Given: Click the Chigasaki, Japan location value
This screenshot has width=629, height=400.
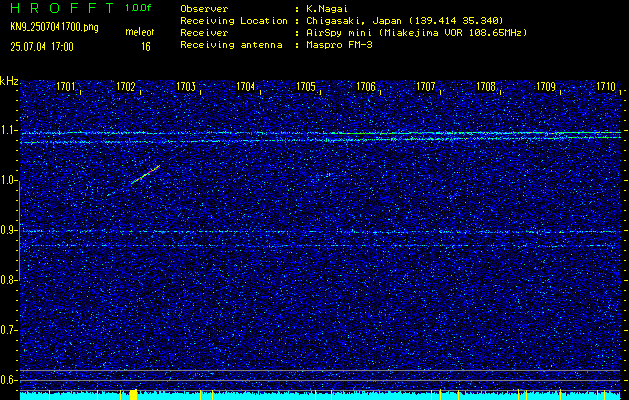Looking at the screenshot, I should click(x=404, y=21).
